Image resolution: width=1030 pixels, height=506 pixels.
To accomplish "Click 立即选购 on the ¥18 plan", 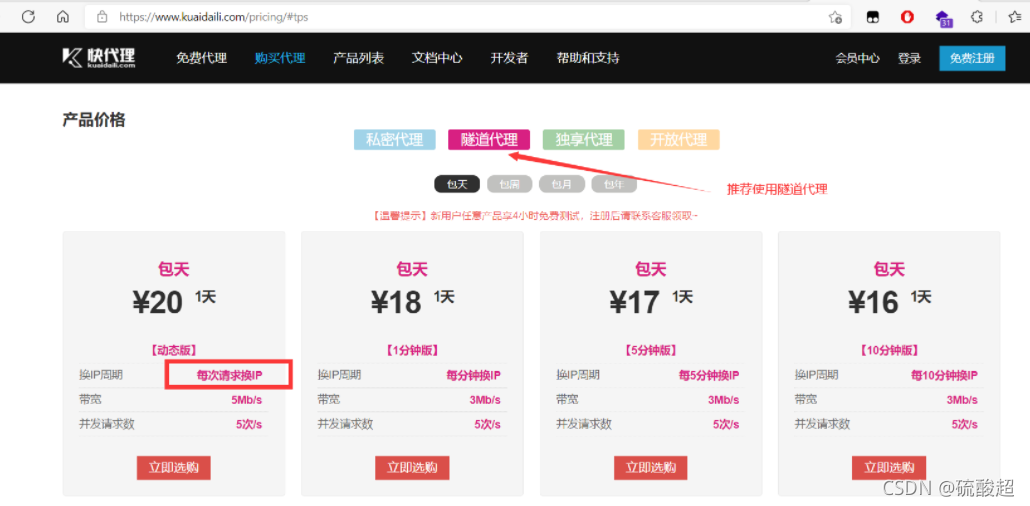I will click(x=412, y=468).
